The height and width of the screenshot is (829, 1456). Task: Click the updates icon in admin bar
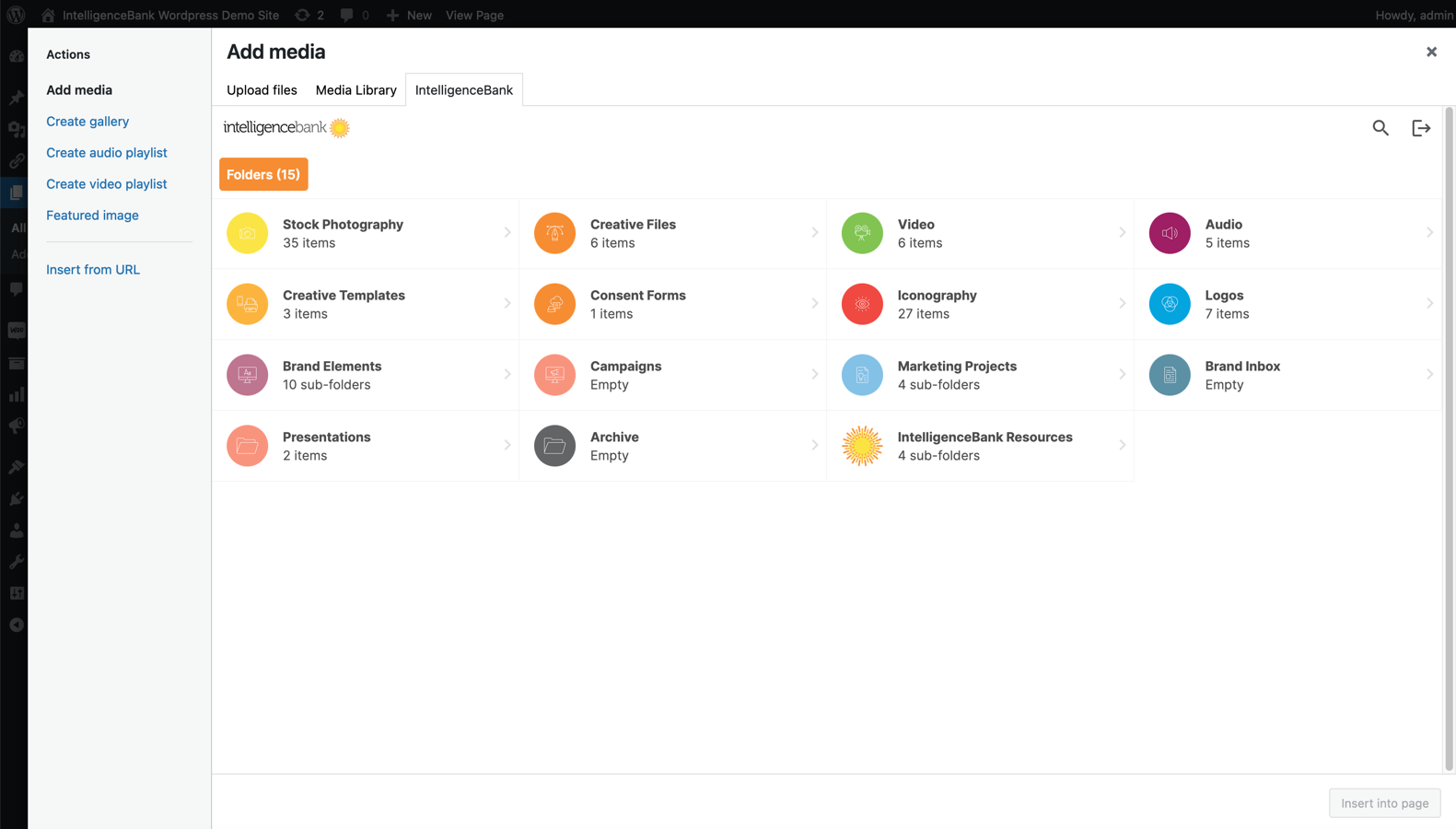click(x=302, y=15)
